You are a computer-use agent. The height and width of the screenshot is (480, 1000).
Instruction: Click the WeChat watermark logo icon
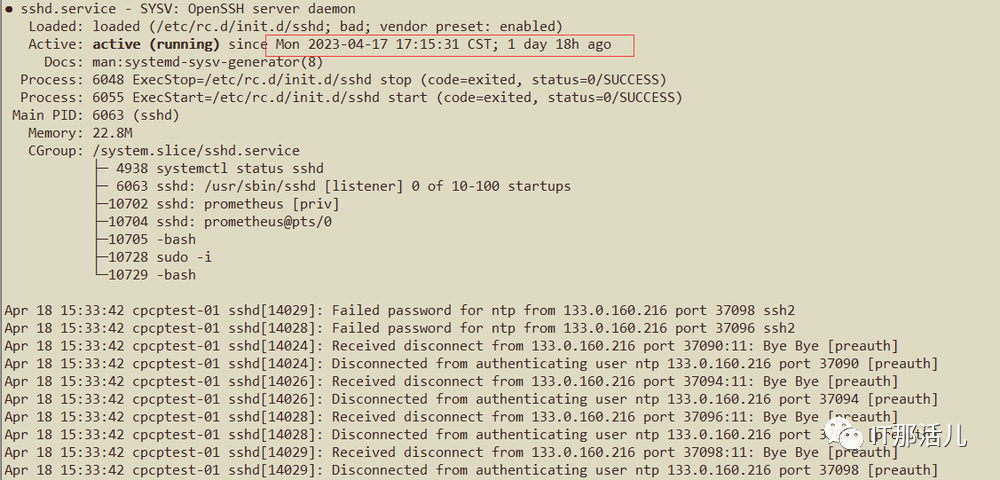coord(846,435)
